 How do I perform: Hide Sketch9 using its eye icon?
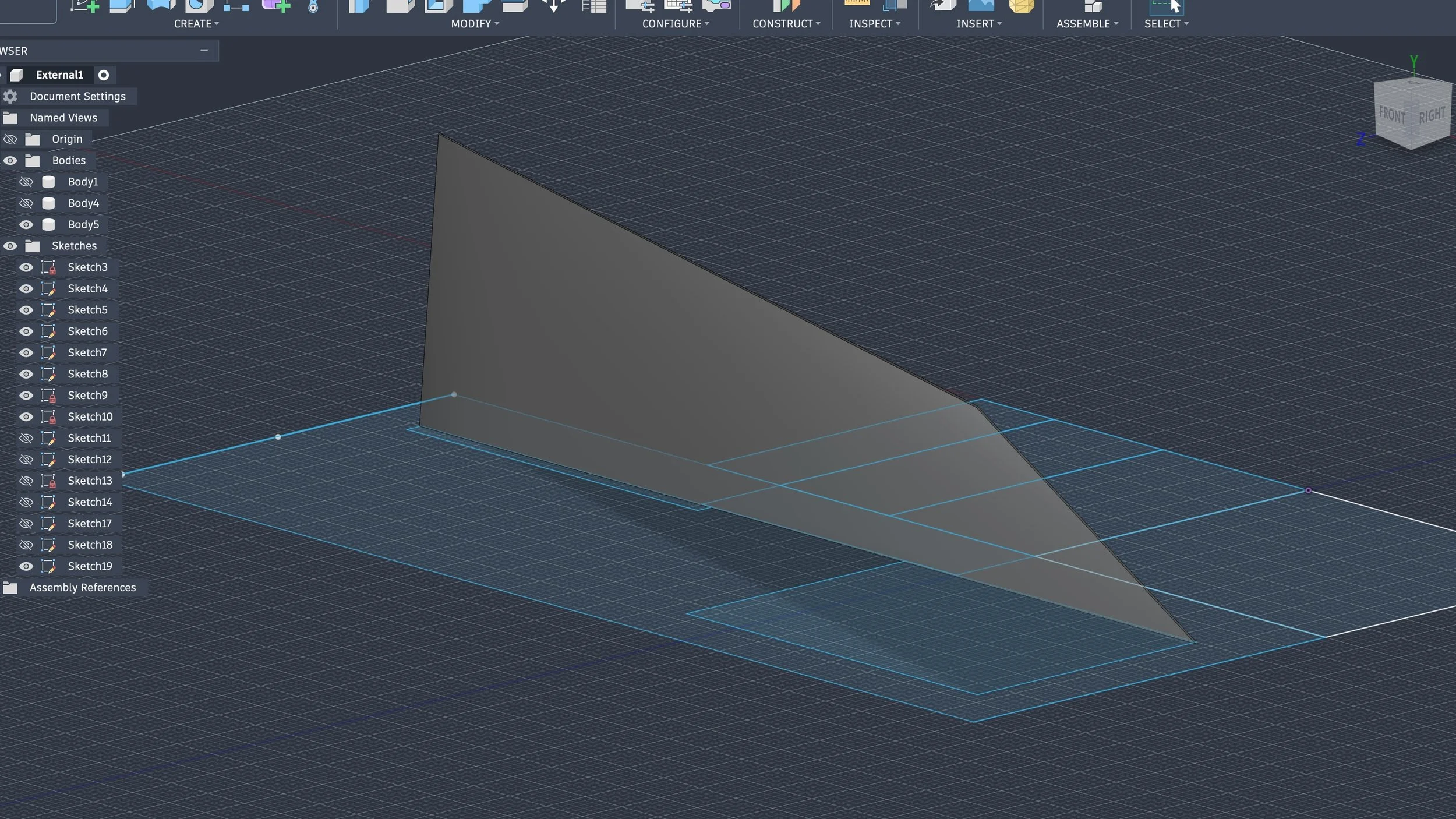pos(26,396)
